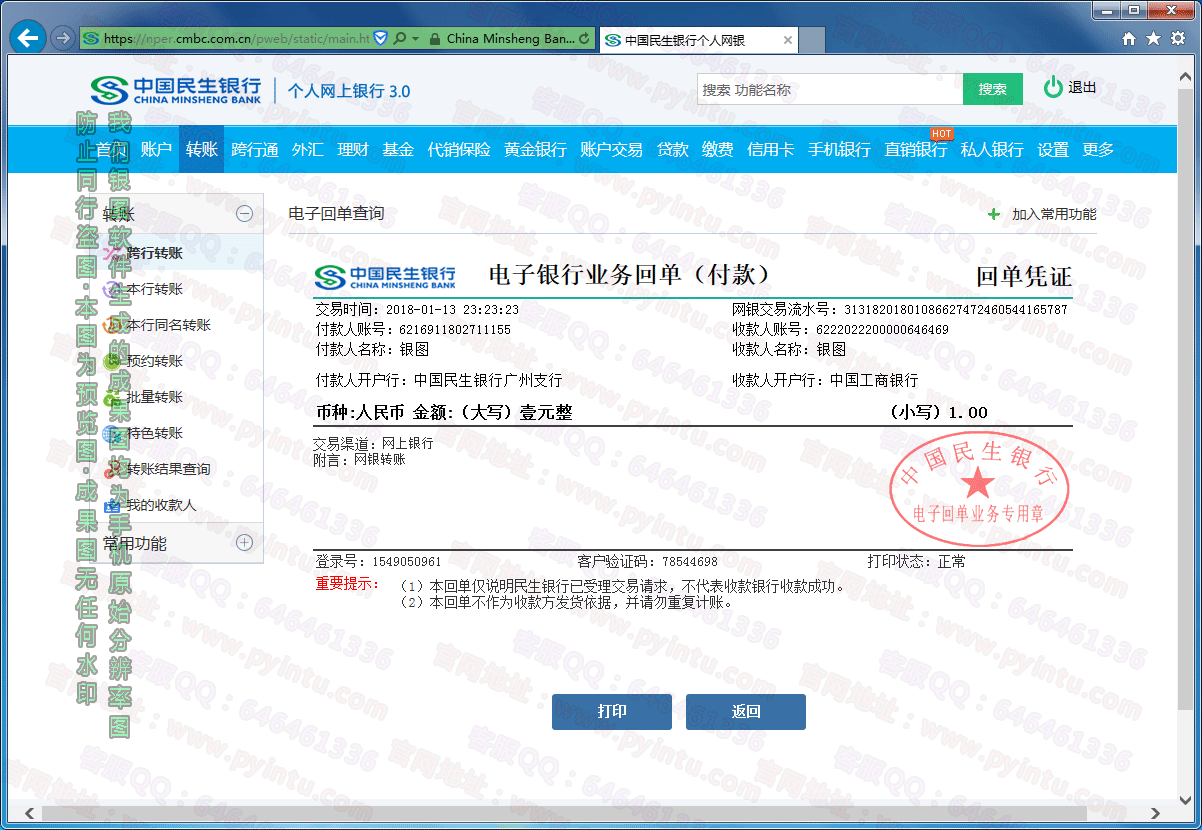Open the 代销保险 menu

point(459,149)
